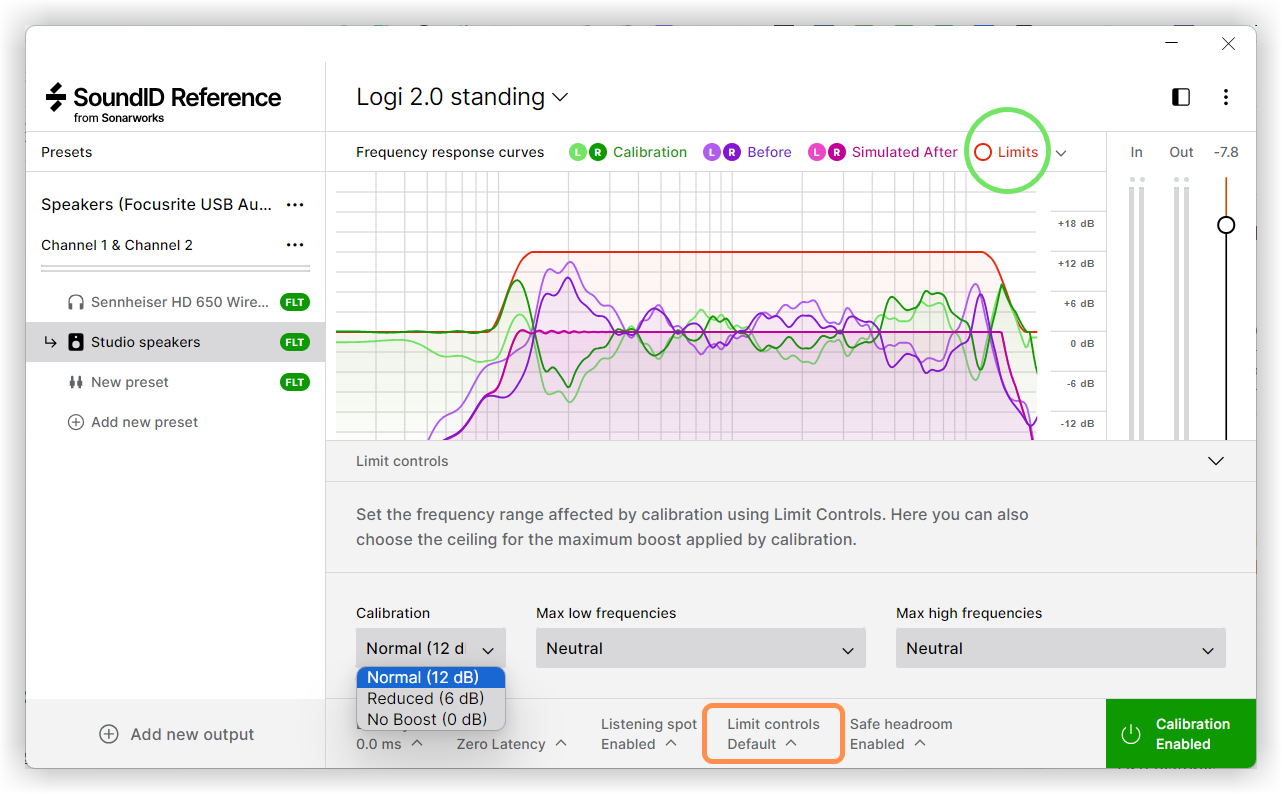Screen dimensions: 1282x794
Task: Expand the frequency response curves chevron
Action: (1061, 153)
